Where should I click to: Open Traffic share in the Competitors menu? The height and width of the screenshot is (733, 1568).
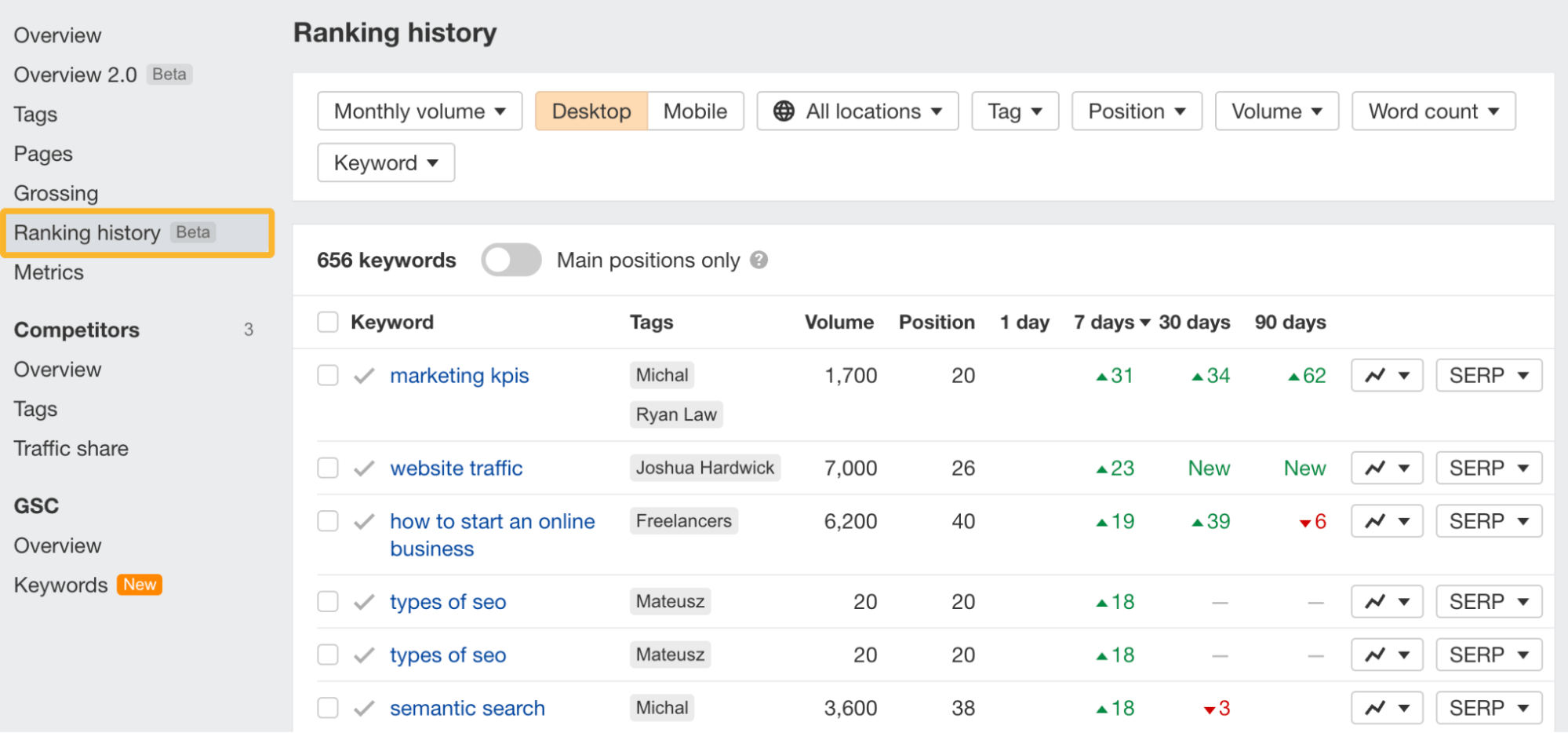pyautogui.click(x=71, y=448)
